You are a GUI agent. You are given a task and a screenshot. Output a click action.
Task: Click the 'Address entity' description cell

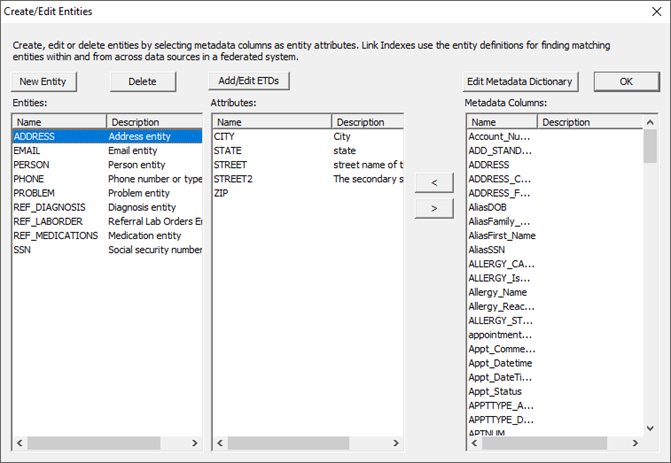pos(140,137)
